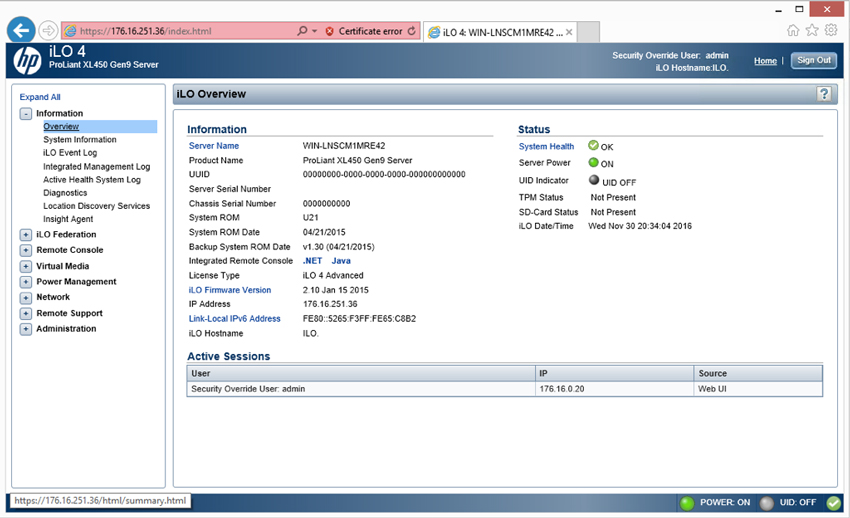Click the iLO Date/Time value
Screen dimensions: 850x518
[640, 226]
